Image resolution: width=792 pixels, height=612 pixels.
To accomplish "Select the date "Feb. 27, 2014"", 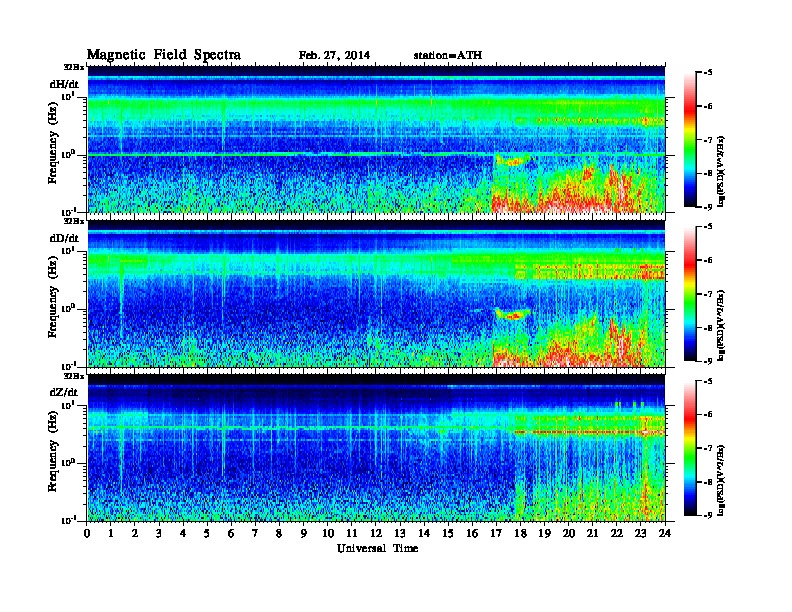I will click(x=334, y=56).
